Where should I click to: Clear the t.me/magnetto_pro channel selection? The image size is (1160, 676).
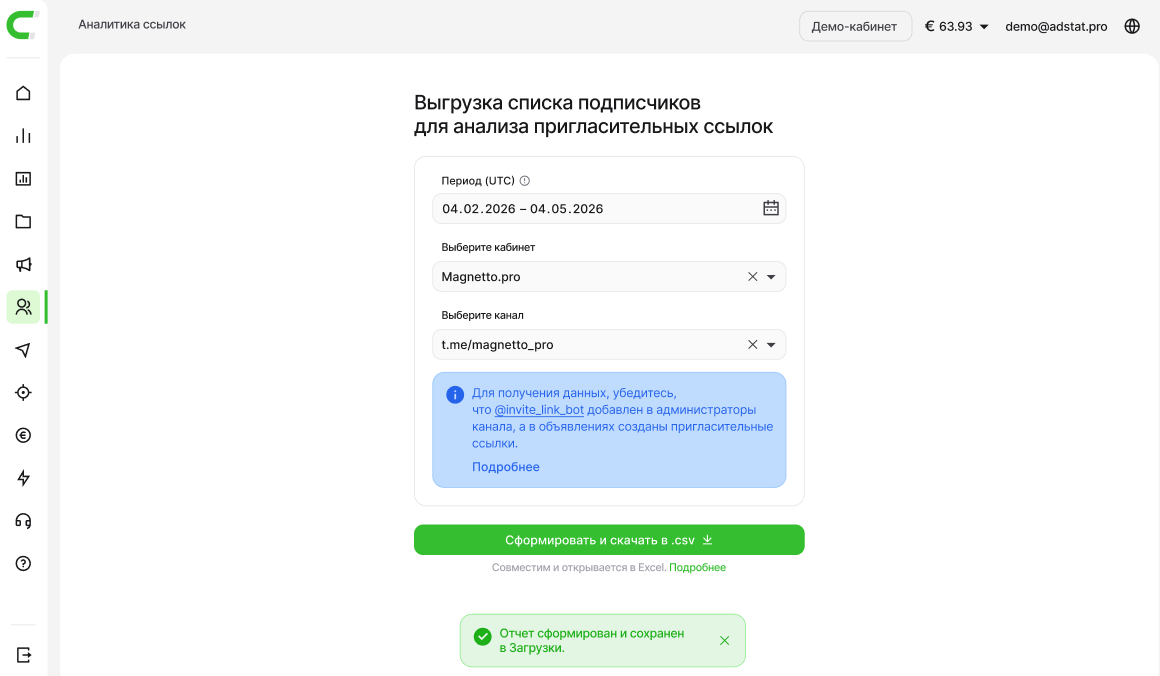(x=752, y=345)
